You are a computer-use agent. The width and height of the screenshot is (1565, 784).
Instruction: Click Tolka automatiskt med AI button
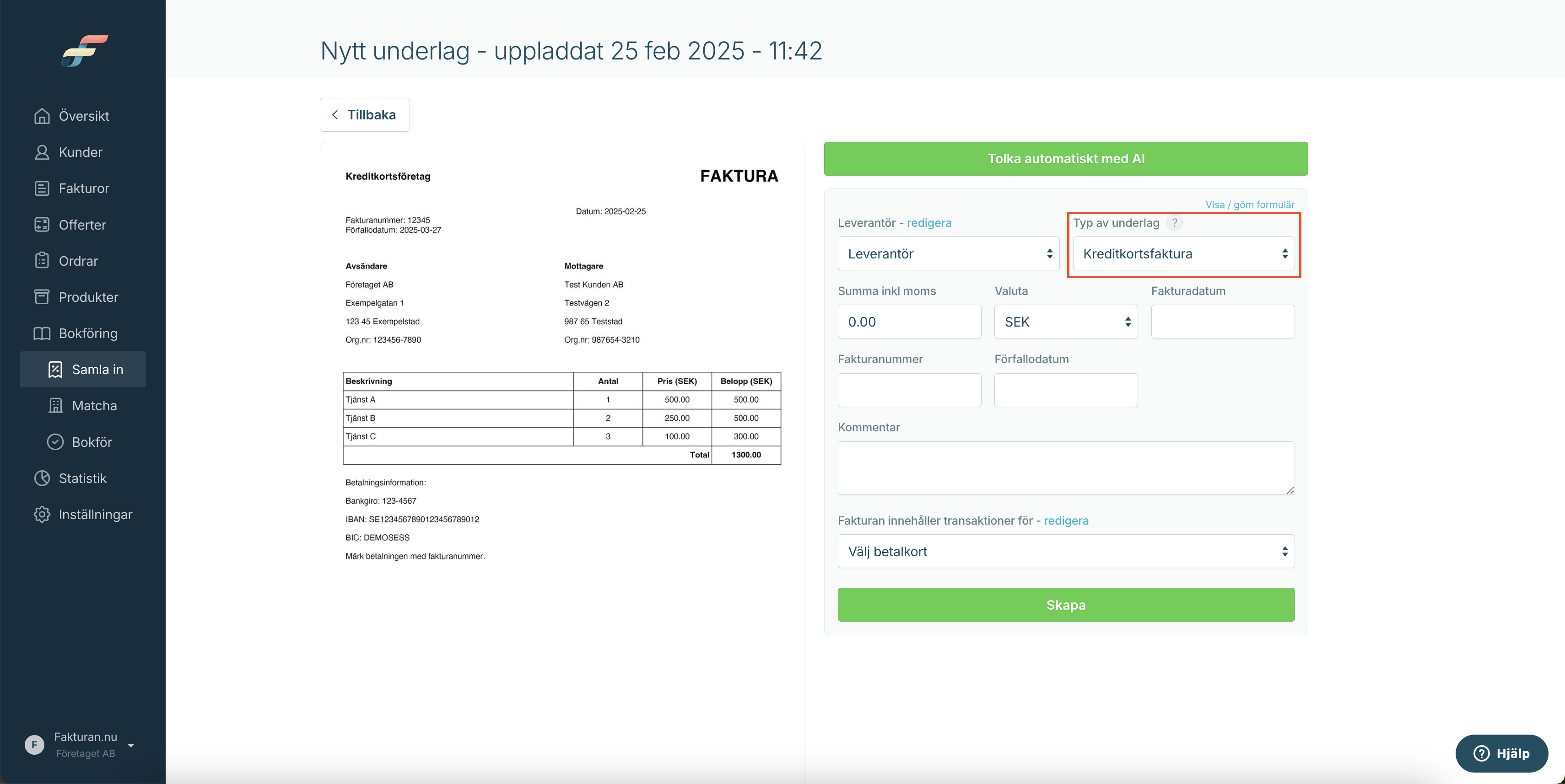coord(1066,159)
